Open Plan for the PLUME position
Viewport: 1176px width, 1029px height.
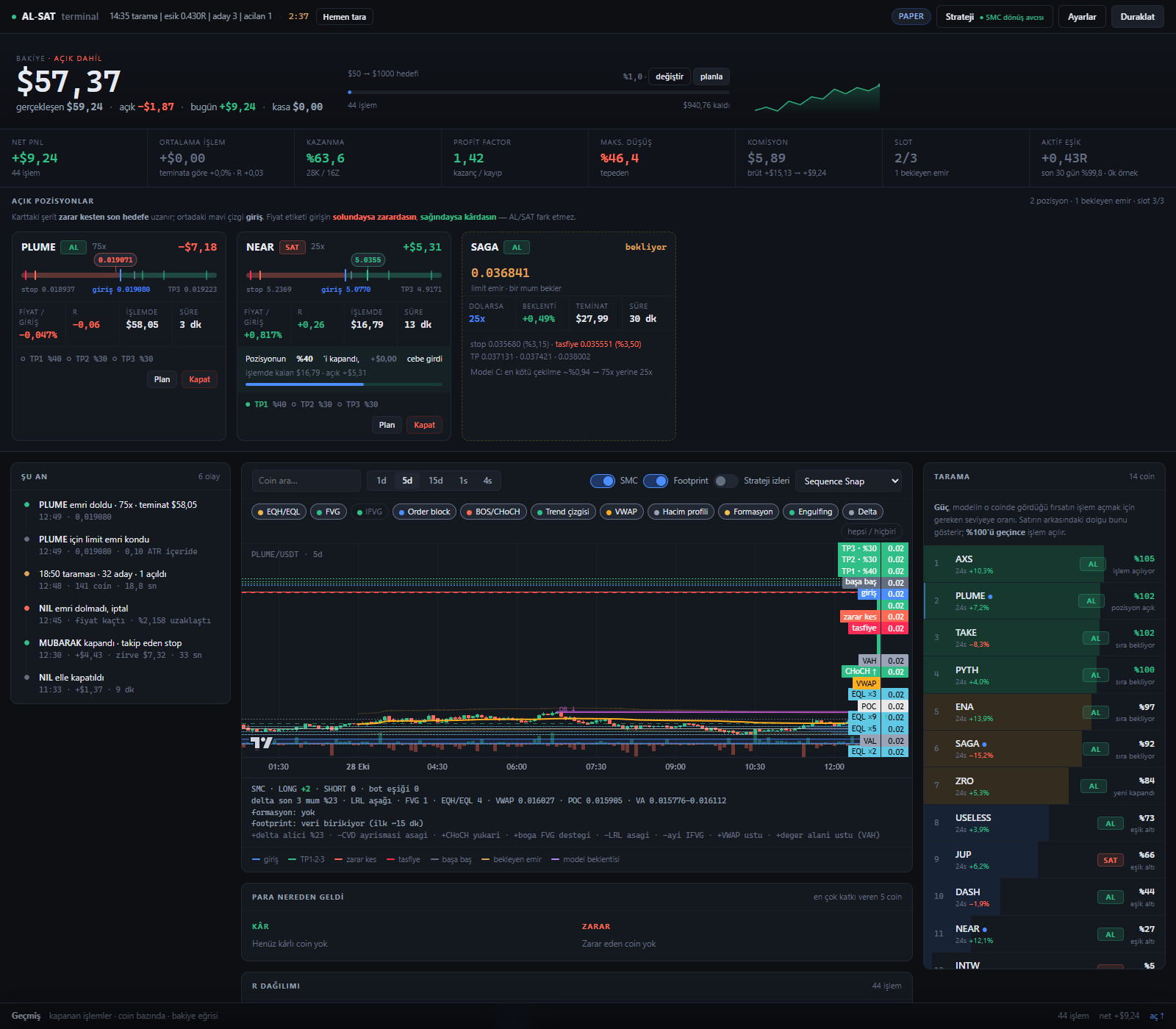click(x=162, y=379)
